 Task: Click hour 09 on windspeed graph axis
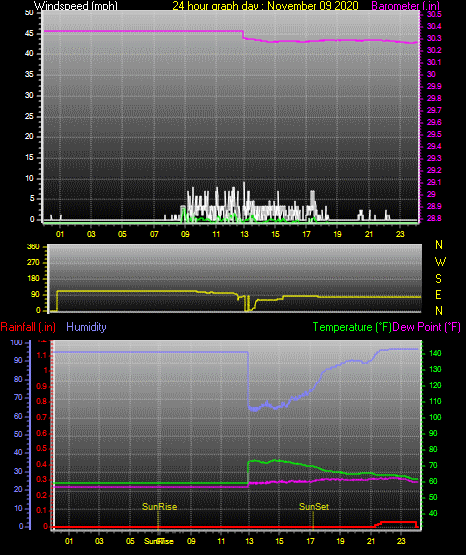coord(185,234)
